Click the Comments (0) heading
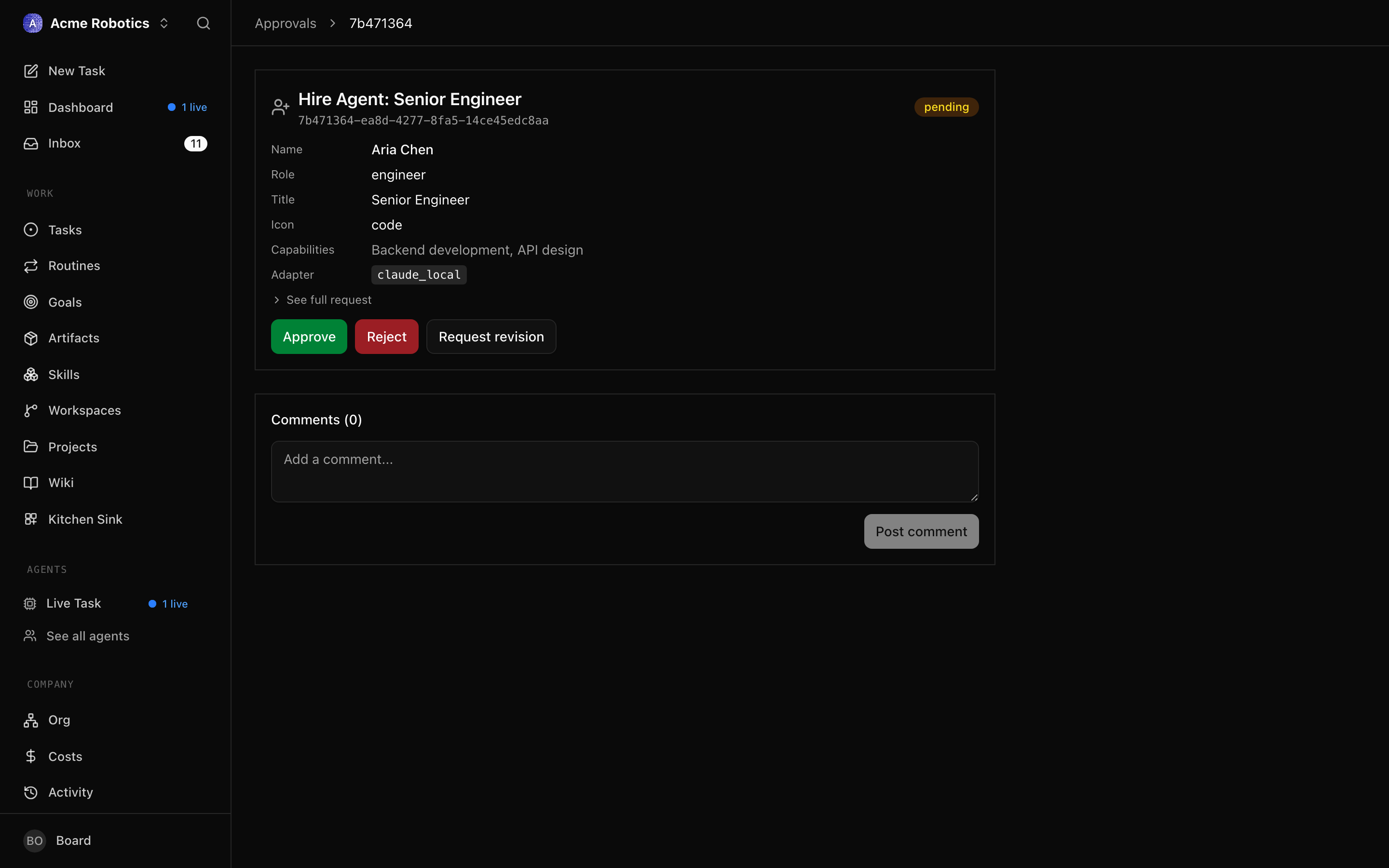Screen dimensions: 1389x868 [x=316, y=420]
